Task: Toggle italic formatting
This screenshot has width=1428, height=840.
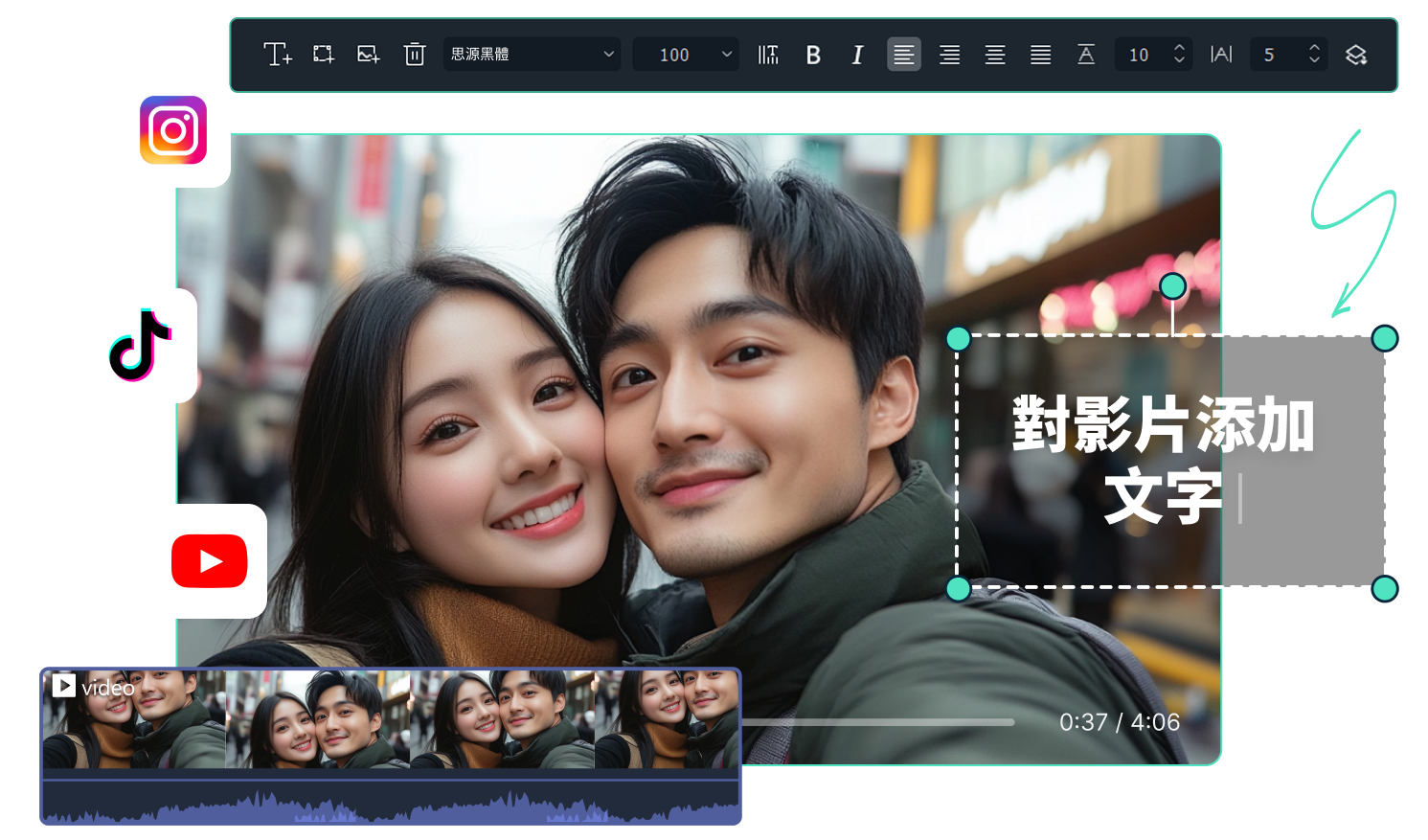Action: 857,55
